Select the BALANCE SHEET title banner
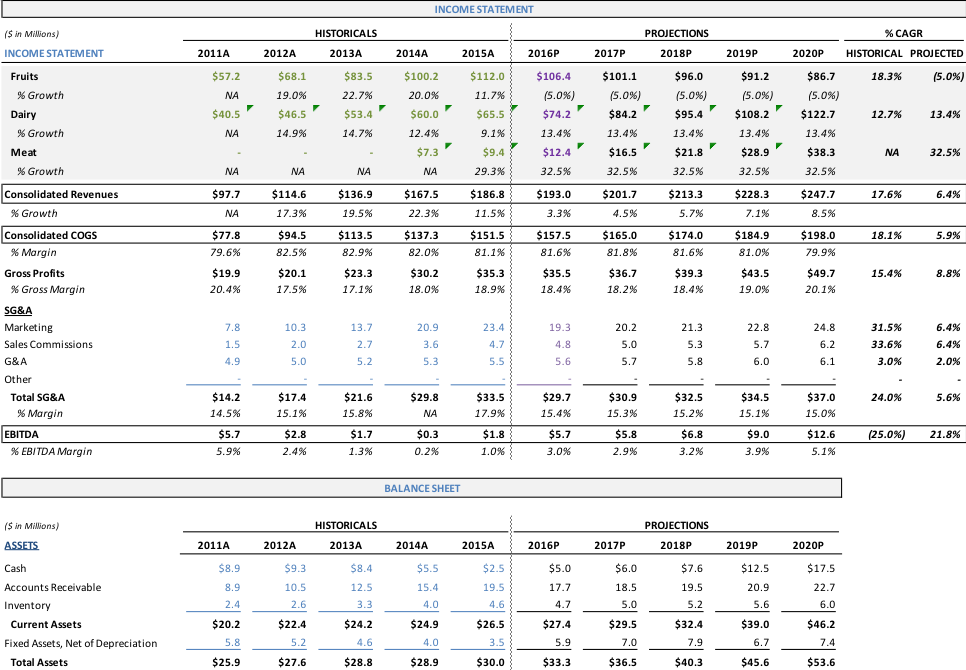966x670 pixels. 421,489
